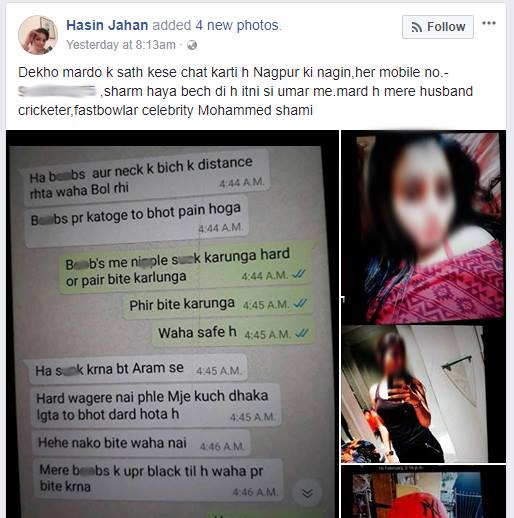Open the bottom-right partially visible photo

click(x=423, y=491)
